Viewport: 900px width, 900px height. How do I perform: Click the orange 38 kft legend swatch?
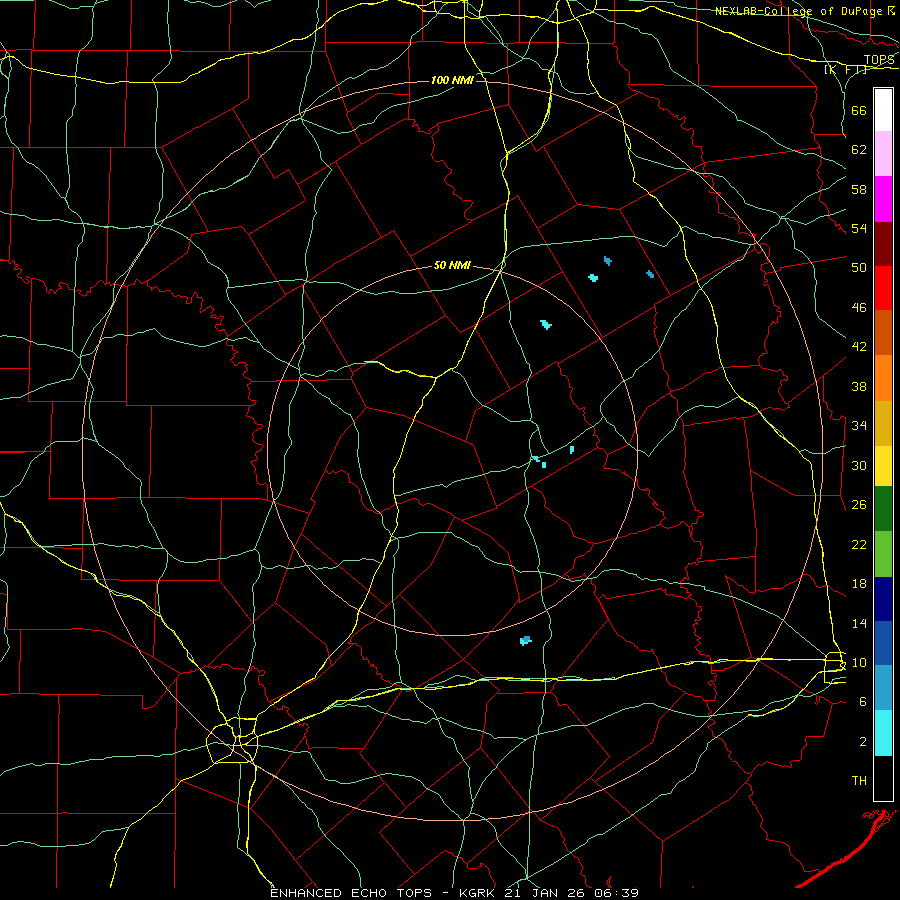(x=883, y=378)
